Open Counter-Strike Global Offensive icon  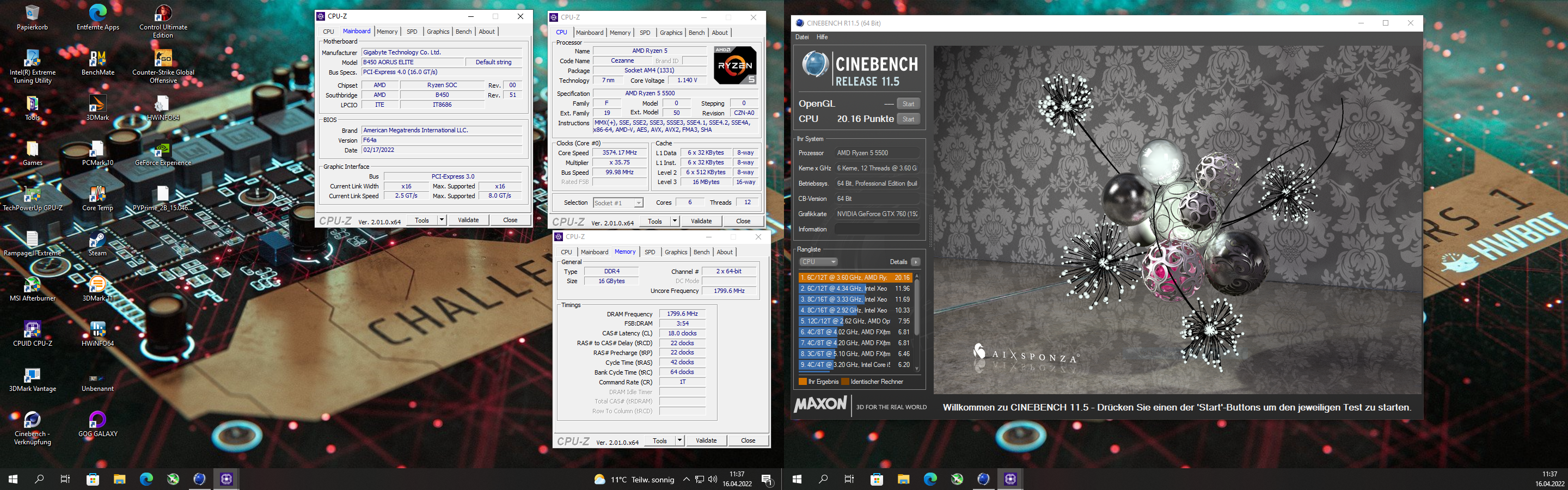pyautogui.click(x=163, y=67)
